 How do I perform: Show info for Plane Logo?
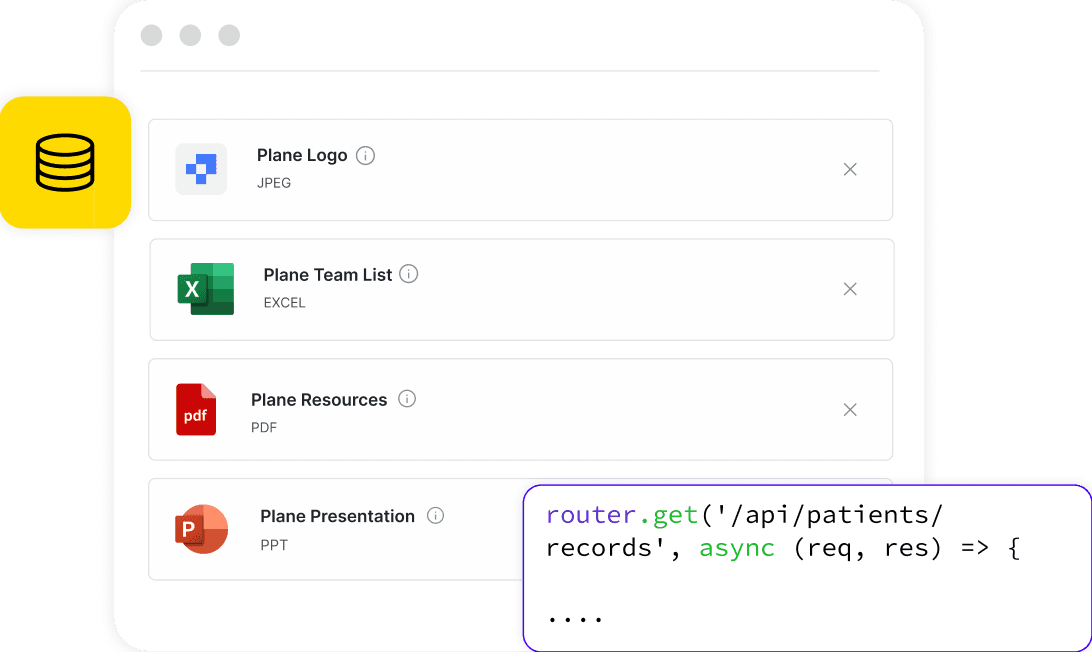[x=366, y=156]
